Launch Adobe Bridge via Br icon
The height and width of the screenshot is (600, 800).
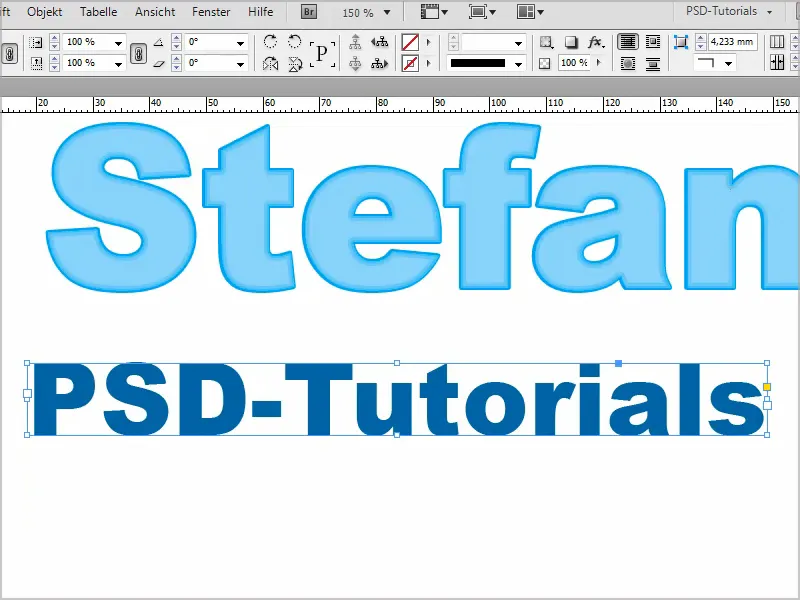309,12
